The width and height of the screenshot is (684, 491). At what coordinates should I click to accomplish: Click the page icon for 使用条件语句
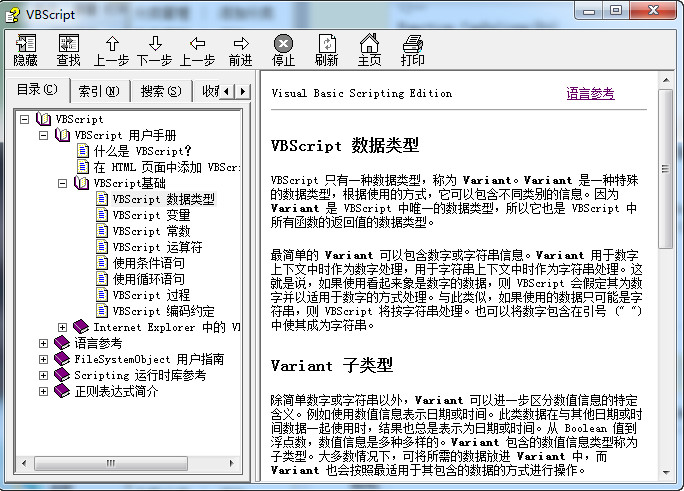point(102,263)
